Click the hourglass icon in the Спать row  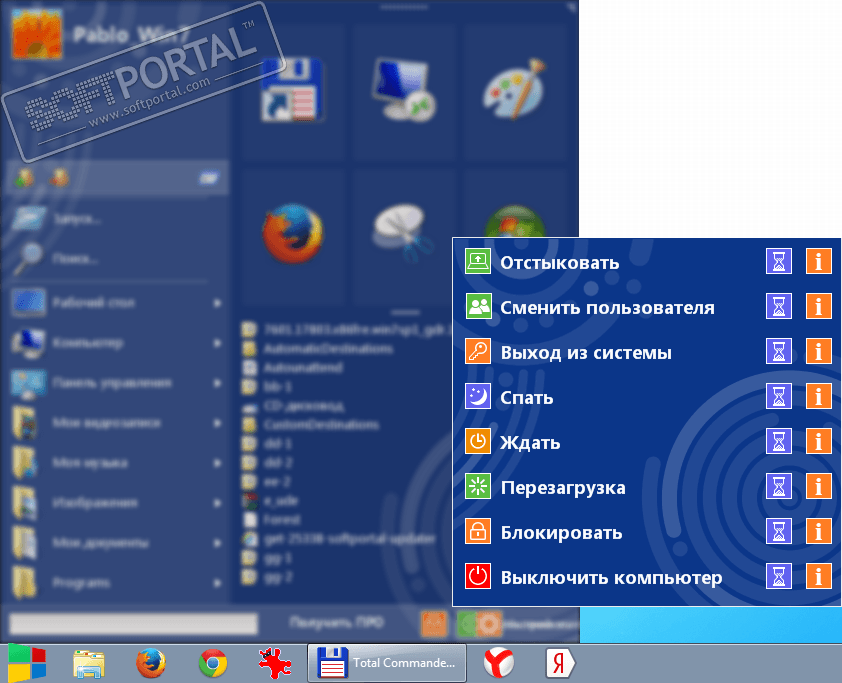click(x=779, y=397)
